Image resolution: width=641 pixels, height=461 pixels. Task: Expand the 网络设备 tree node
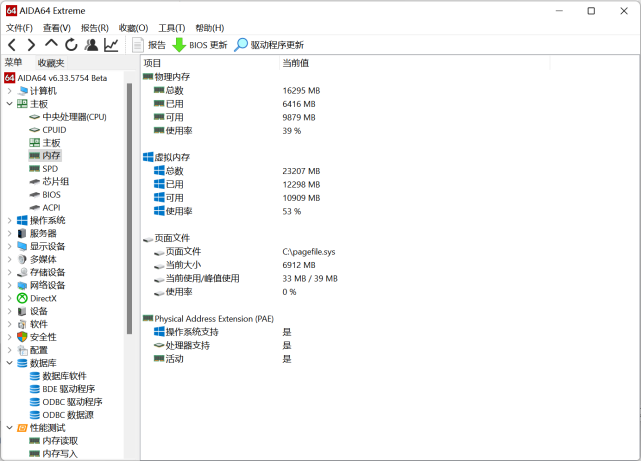[x=9, y=285]
